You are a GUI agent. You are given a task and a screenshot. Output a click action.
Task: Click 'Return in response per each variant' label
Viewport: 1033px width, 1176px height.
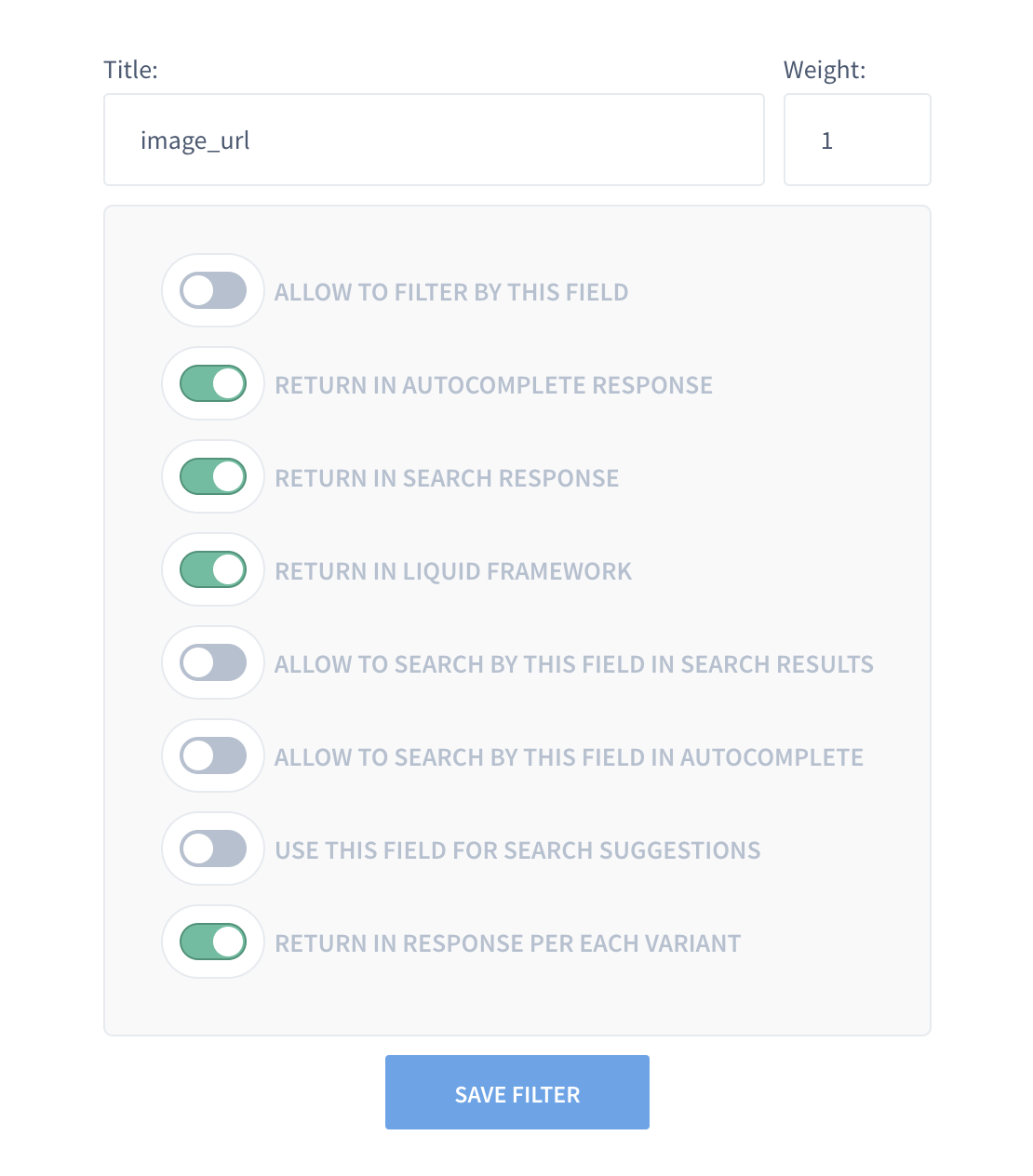pos(508,943)
